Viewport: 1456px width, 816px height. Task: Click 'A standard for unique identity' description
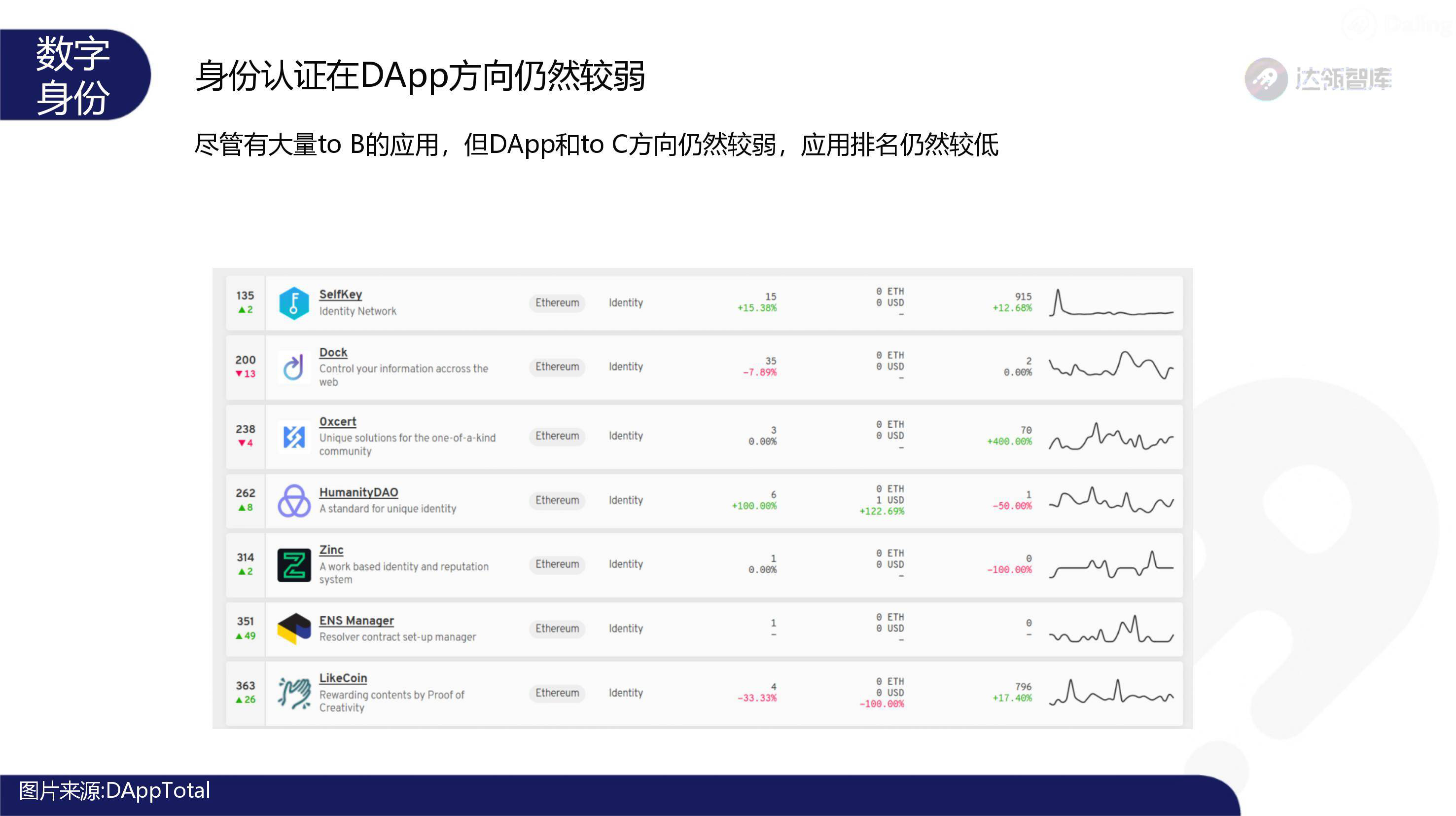coord(388,509)
